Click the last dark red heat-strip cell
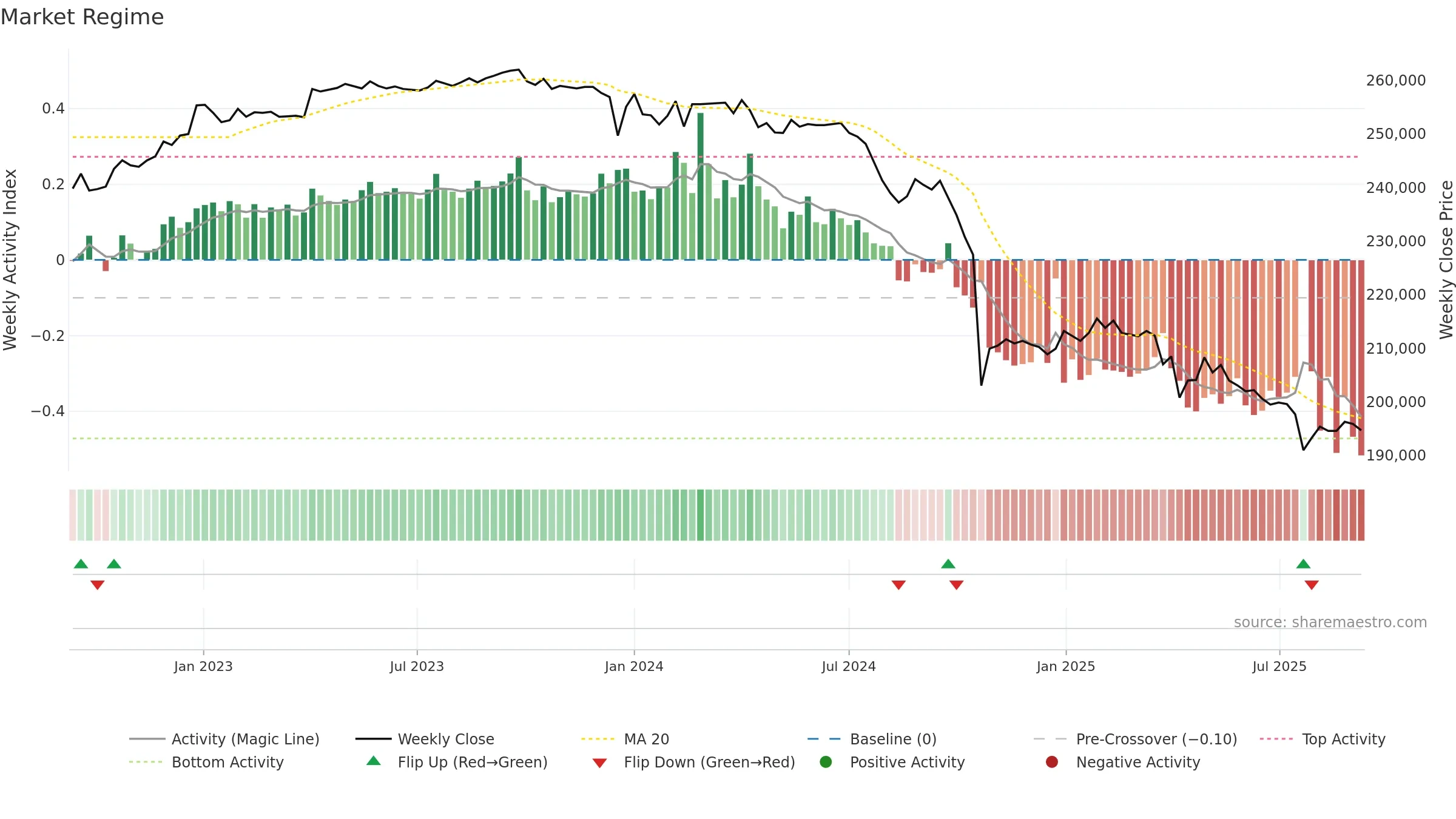 point(1361,515)
